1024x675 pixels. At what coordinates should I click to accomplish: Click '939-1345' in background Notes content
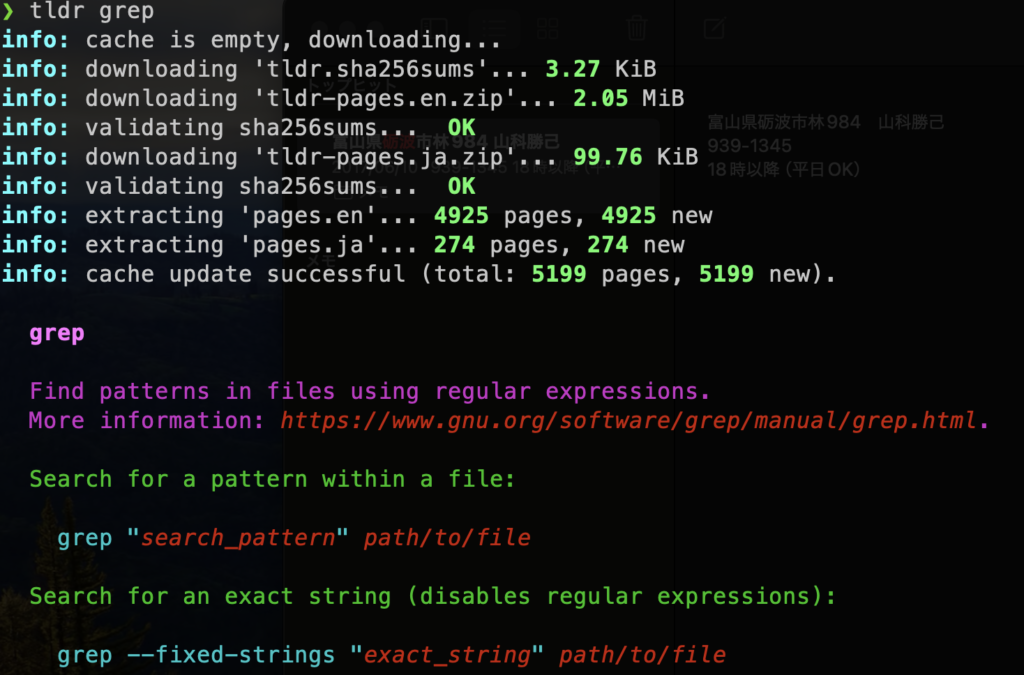pos(750,146)
